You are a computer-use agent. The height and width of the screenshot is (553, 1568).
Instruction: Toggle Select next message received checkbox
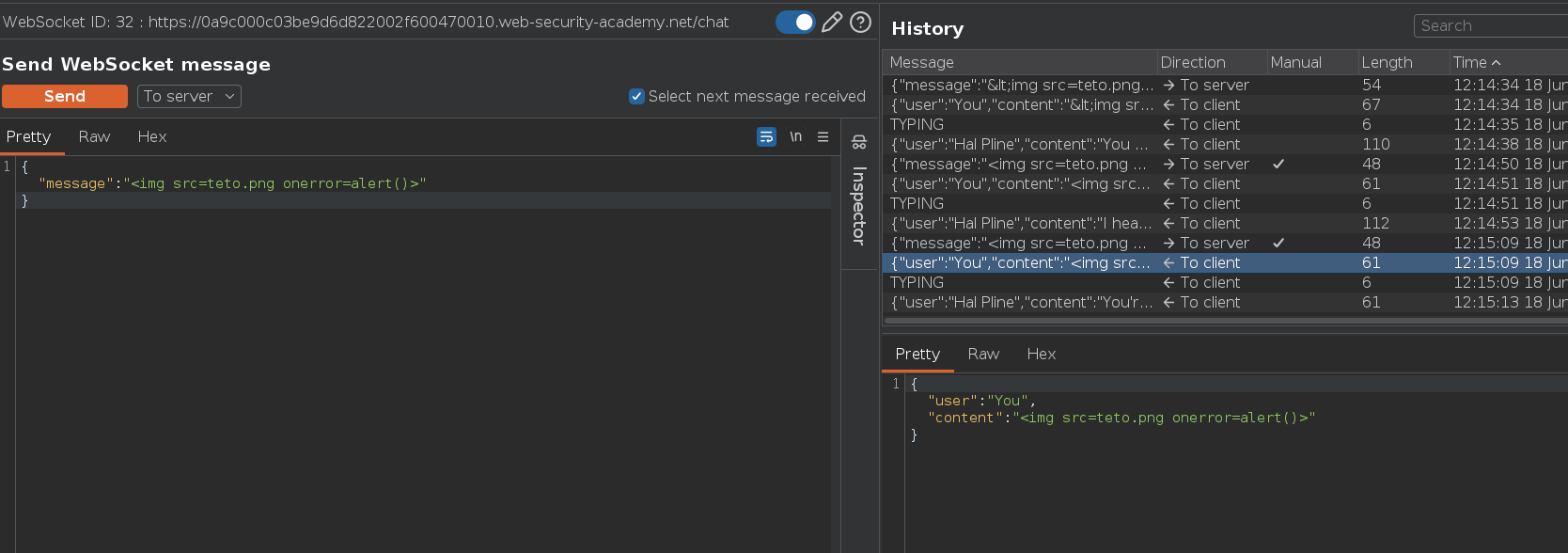click(636, 96)
